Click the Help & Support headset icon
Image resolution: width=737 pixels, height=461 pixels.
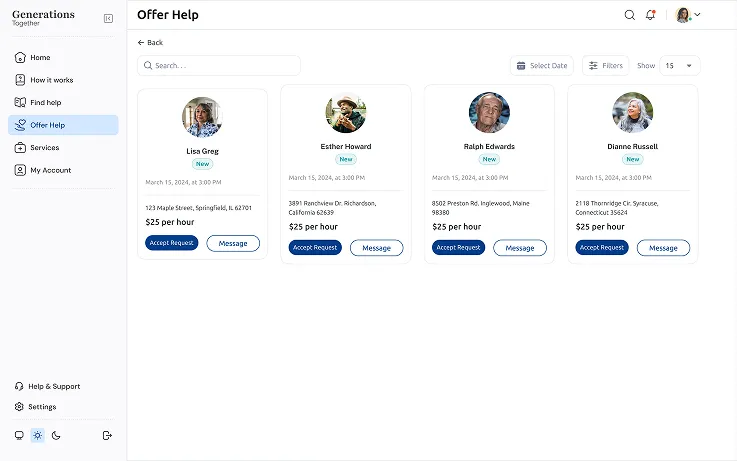coord(19,386)
